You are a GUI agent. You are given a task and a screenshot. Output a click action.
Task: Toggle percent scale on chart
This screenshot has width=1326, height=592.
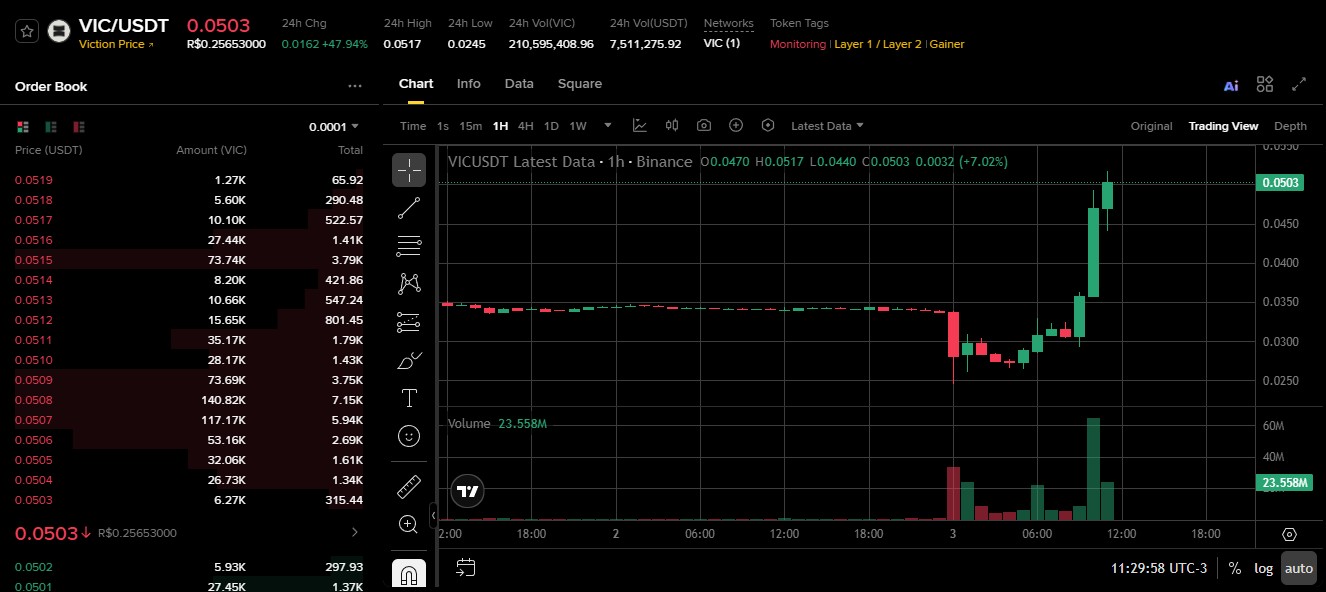[1235, 568]
